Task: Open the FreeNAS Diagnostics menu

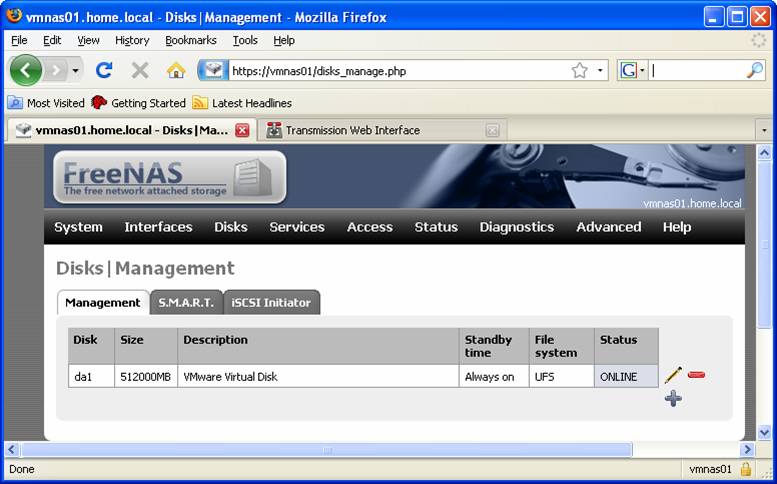Action: point(517,227)
